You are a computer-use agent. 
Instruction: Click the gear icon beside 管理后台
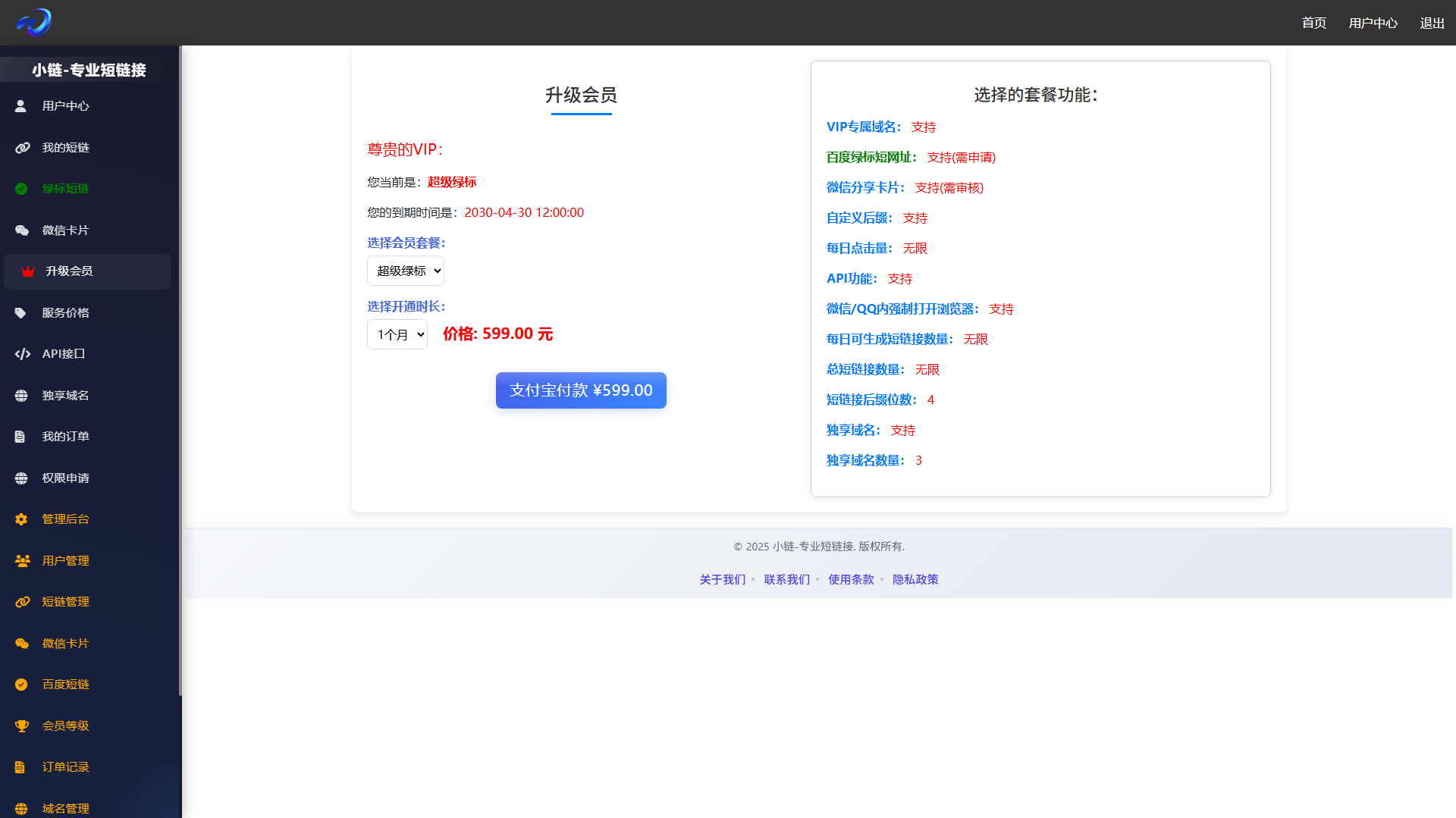[21, 519]
